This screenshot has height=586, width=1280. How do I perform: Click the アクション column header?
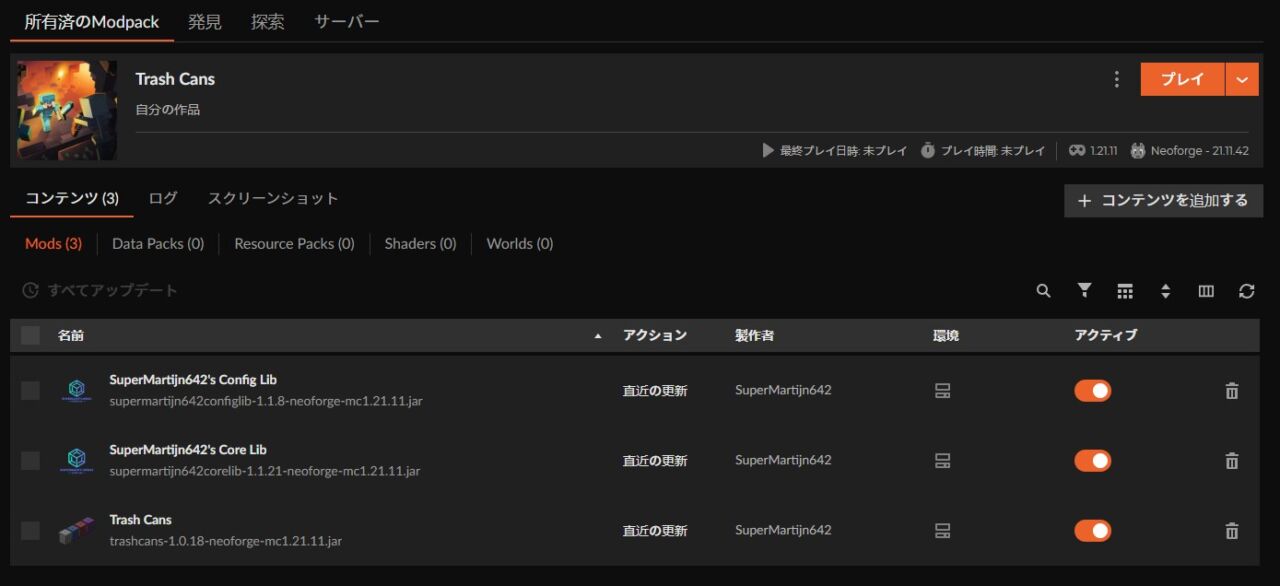tap(655, 336)
